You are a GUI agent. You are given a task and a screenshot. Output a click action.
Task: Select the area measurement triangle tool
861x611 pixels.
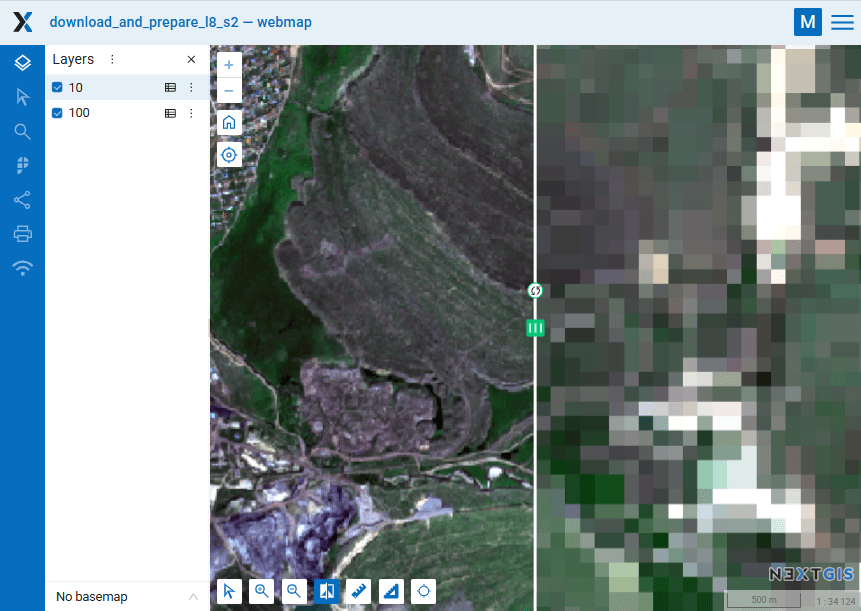392,591
